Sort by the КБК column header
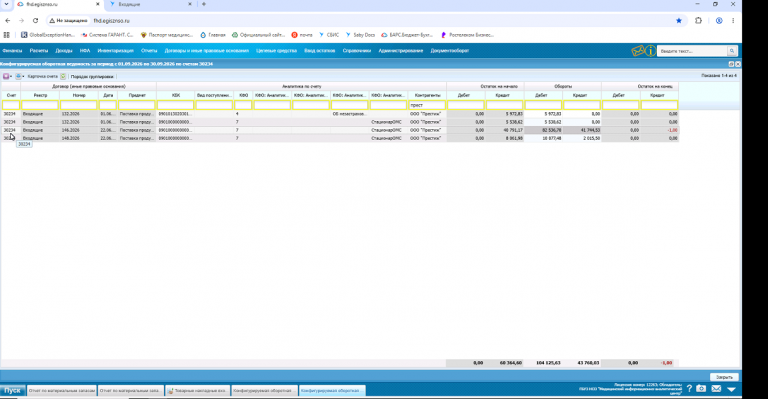This screenshot has height=399, width=768. 175,95
